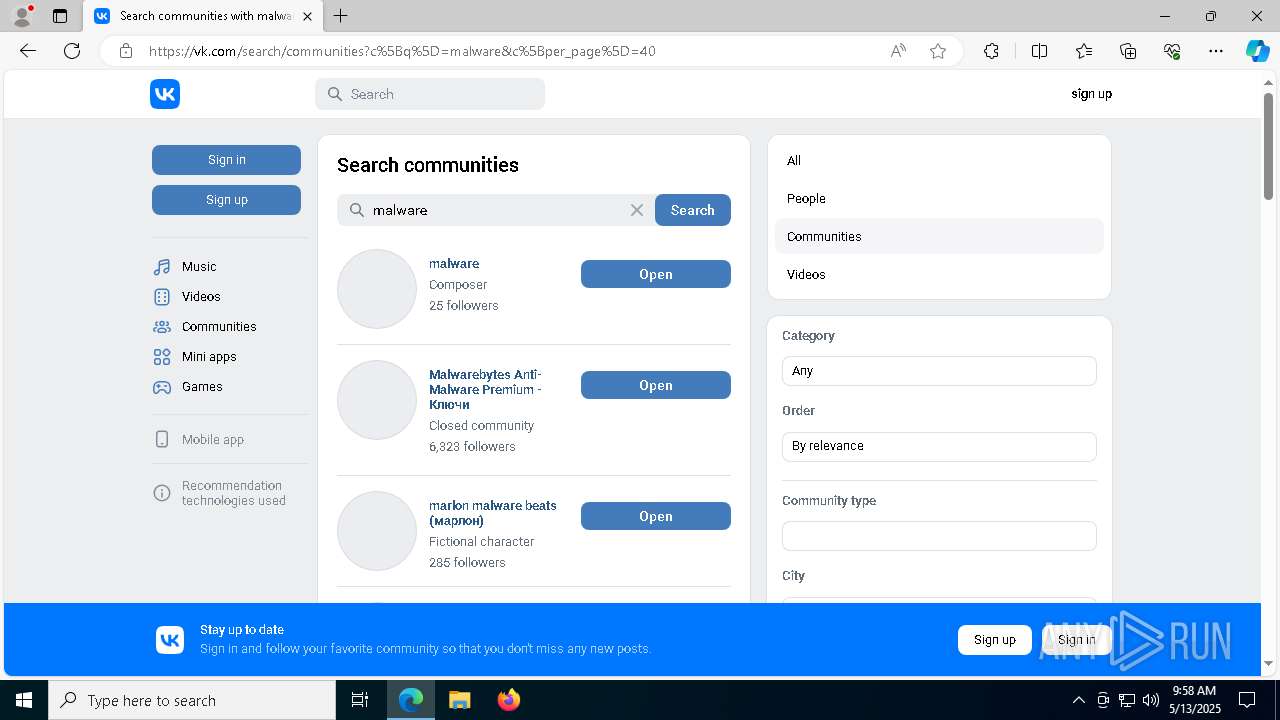Toggle Read aloud in address bar
1280x720 pixels.
[898, 51]
